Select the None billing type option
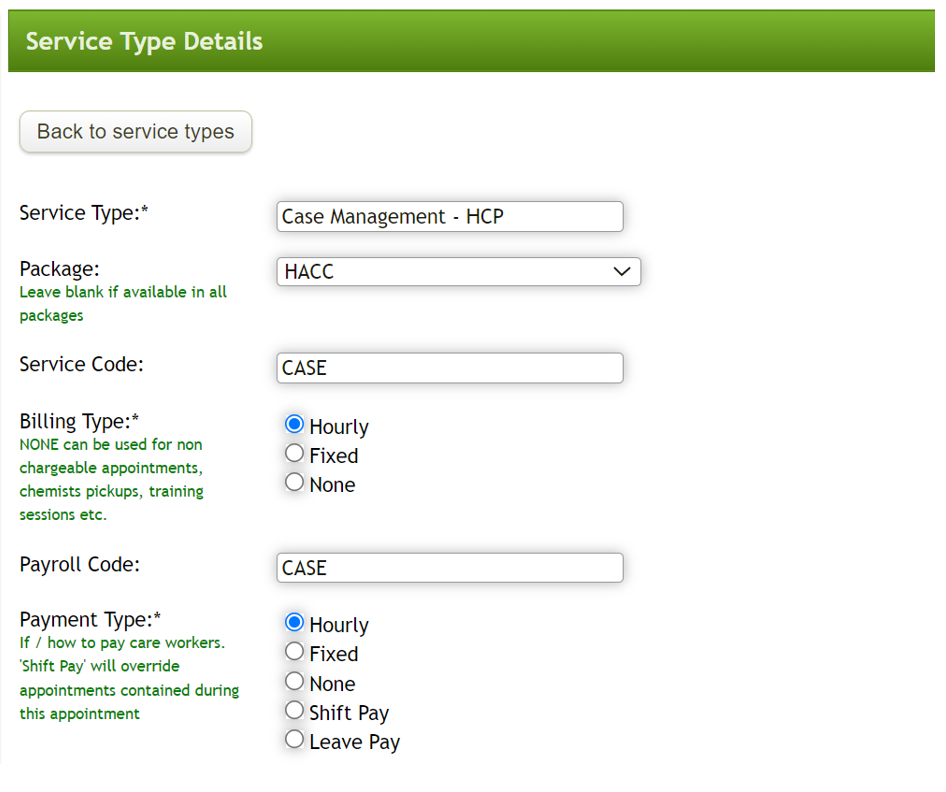The height and width of the screenshot is (792, 946). tap(295, 481)
